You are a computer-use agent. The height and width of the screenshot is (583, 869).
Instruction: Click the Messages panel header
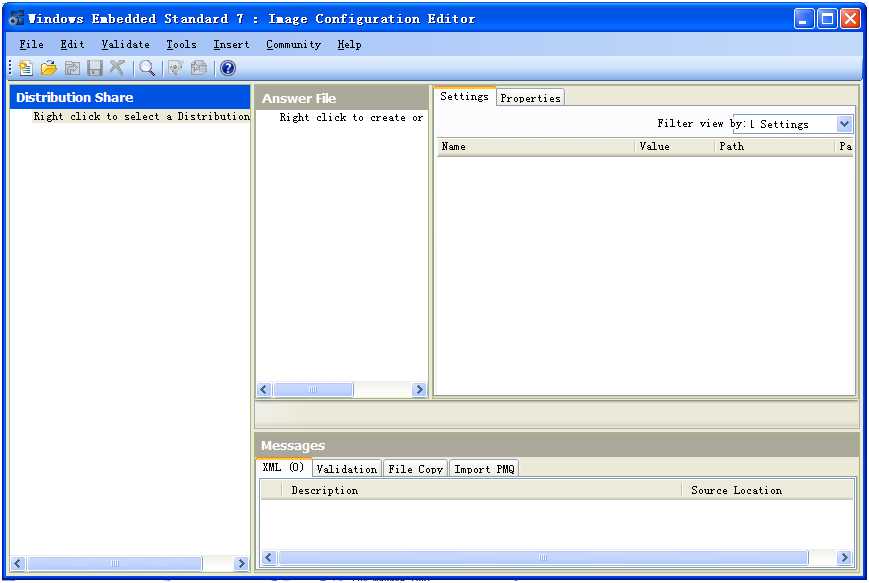click(x=557, y=445)
